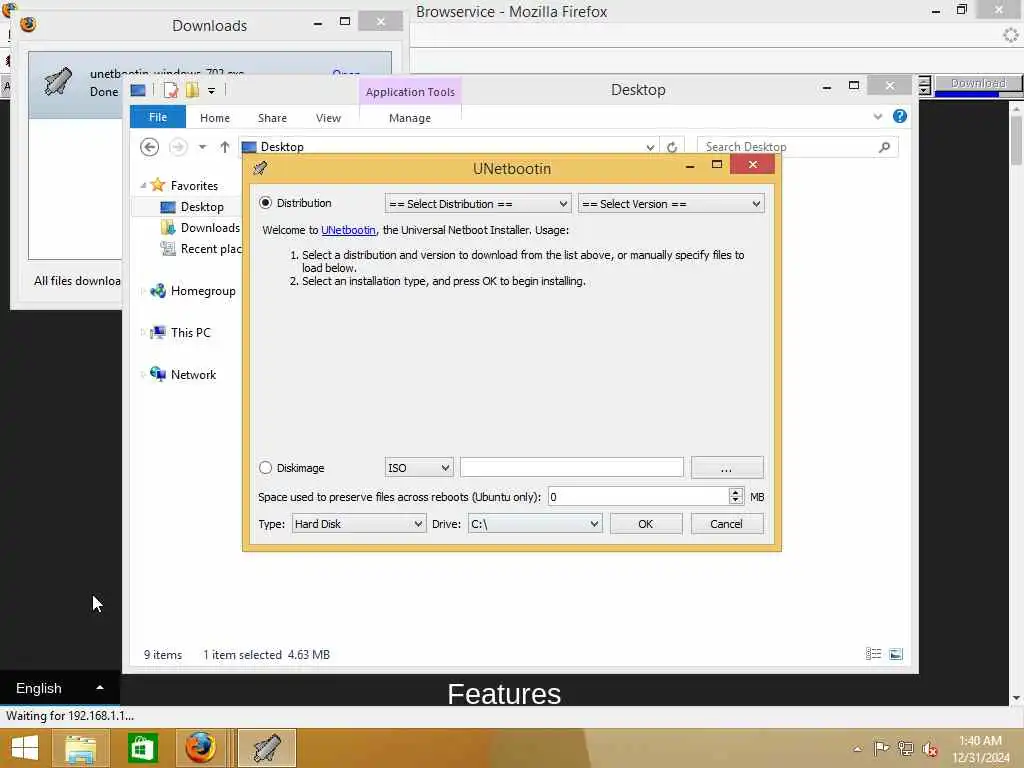
Task: Open the File menu in Explorer
Action: click(158, 118)
